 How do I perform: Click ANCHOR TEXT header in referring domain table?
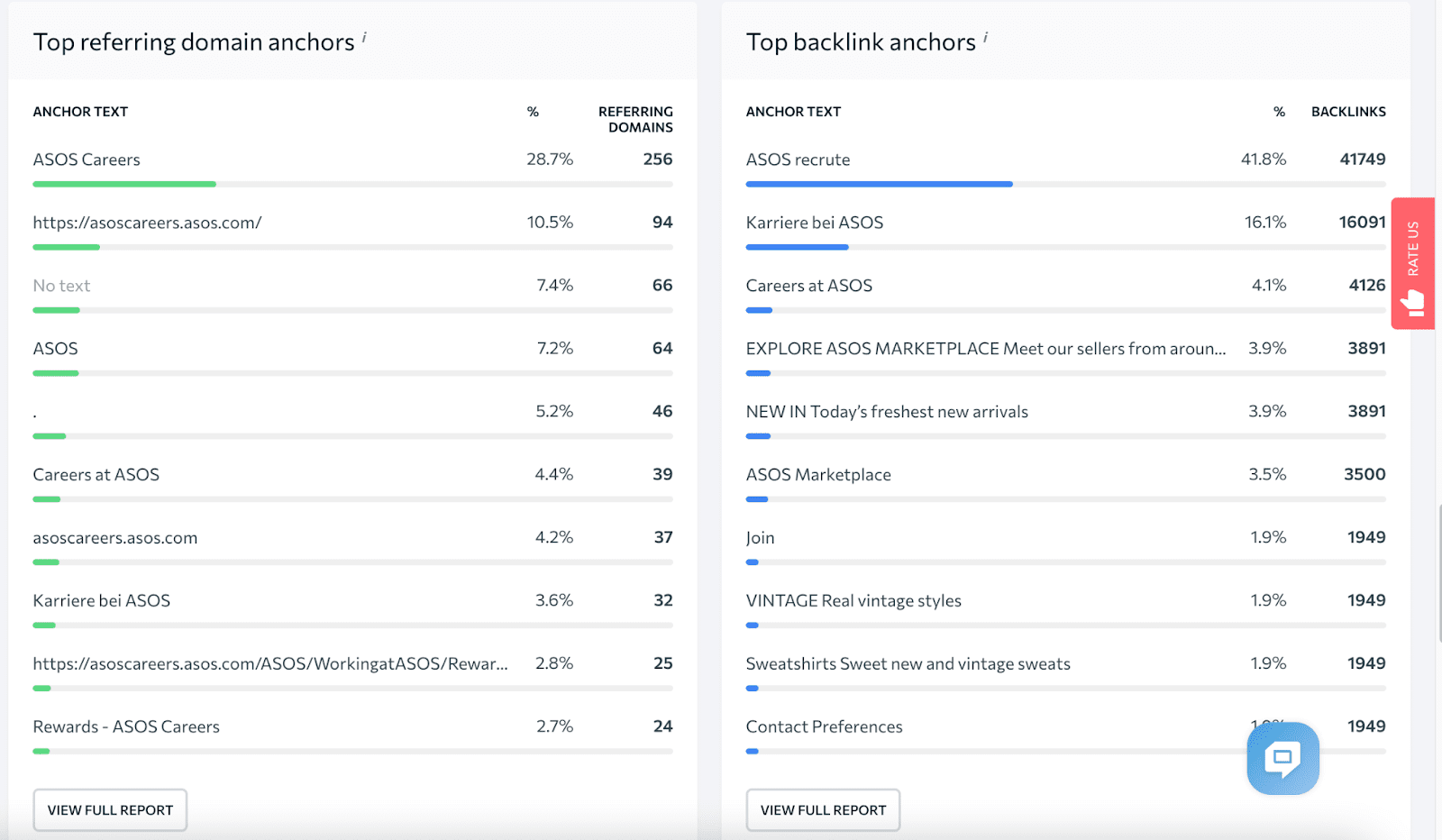80,112
